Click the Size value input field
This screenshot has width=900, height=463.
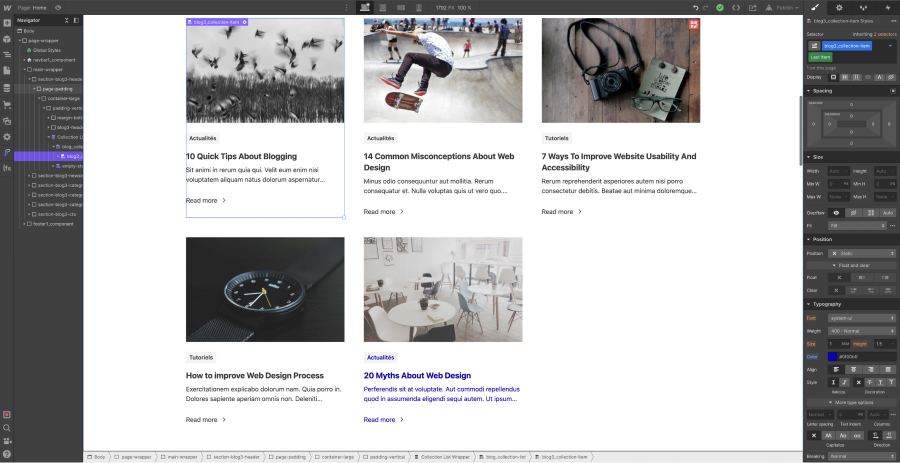(x=839, y=344)
